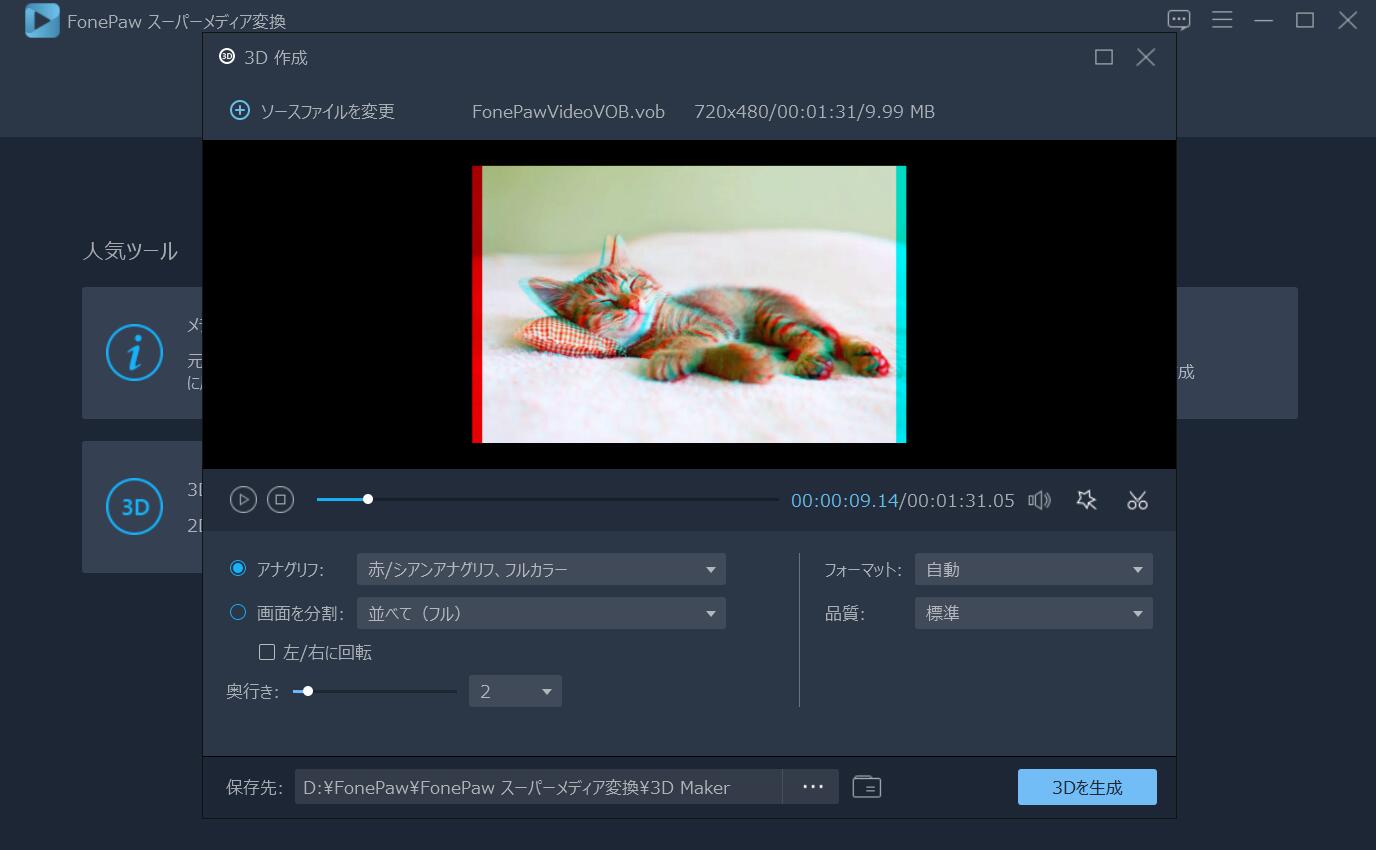1376x850 pixels.
Task: Click the FonePaw app logo icon
Action: click(x=42, y=20)
